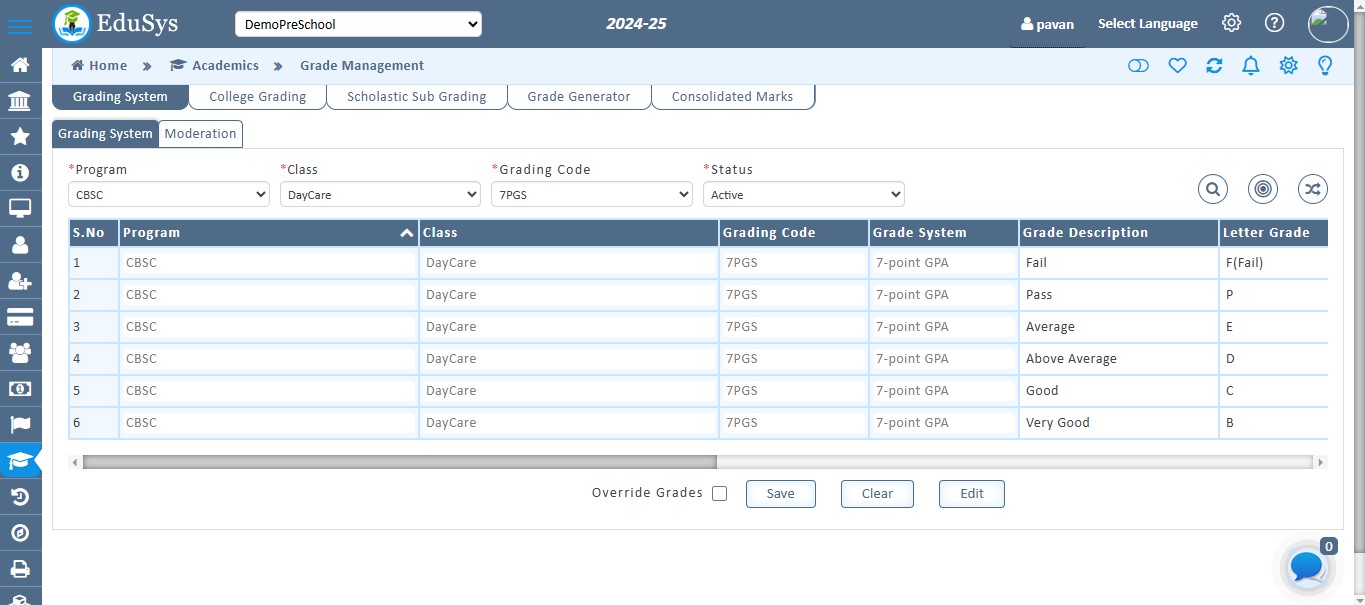
Task: Open the chat bubble widget
Action: coord(1307,567)
